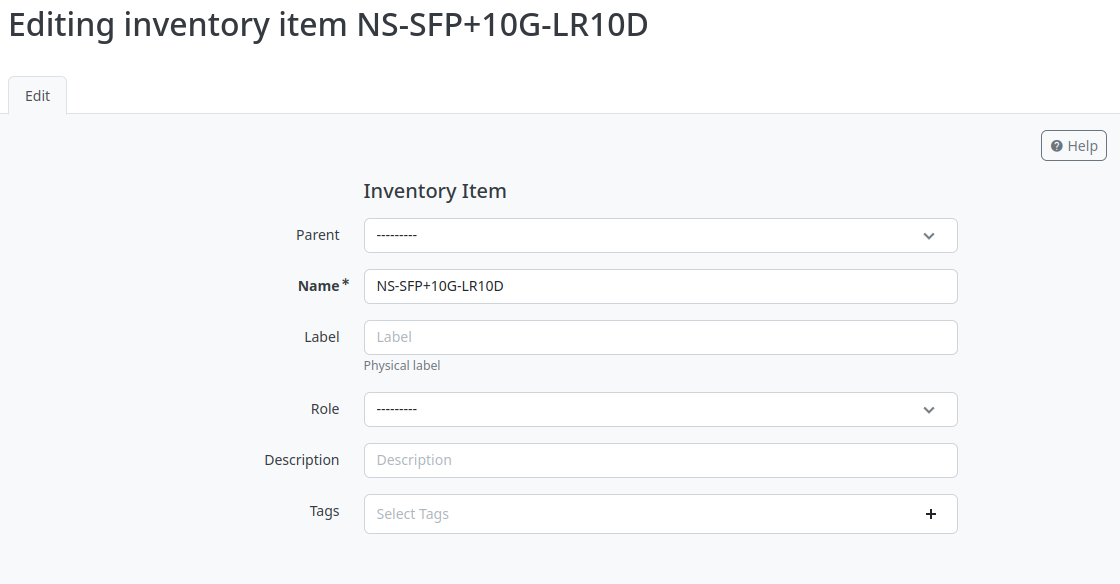The width and height of the screenshot is (1120, 584).
Task: Click the 'Physical label' hint text
Action: [x=402, y=366]
